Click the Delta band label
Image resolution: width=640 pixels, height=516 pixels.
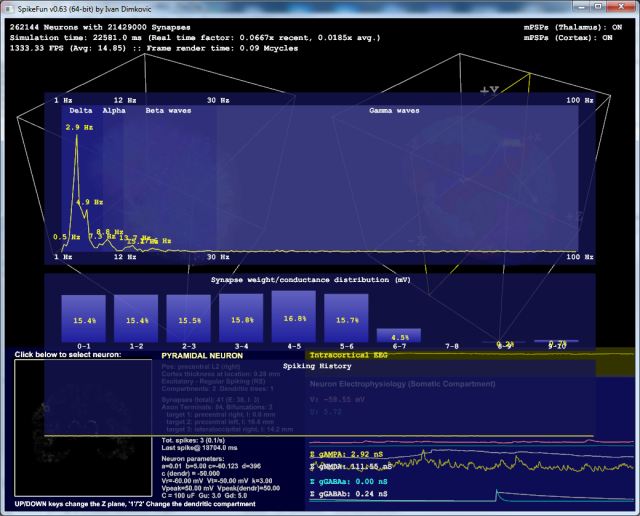[x=81, y=111]
